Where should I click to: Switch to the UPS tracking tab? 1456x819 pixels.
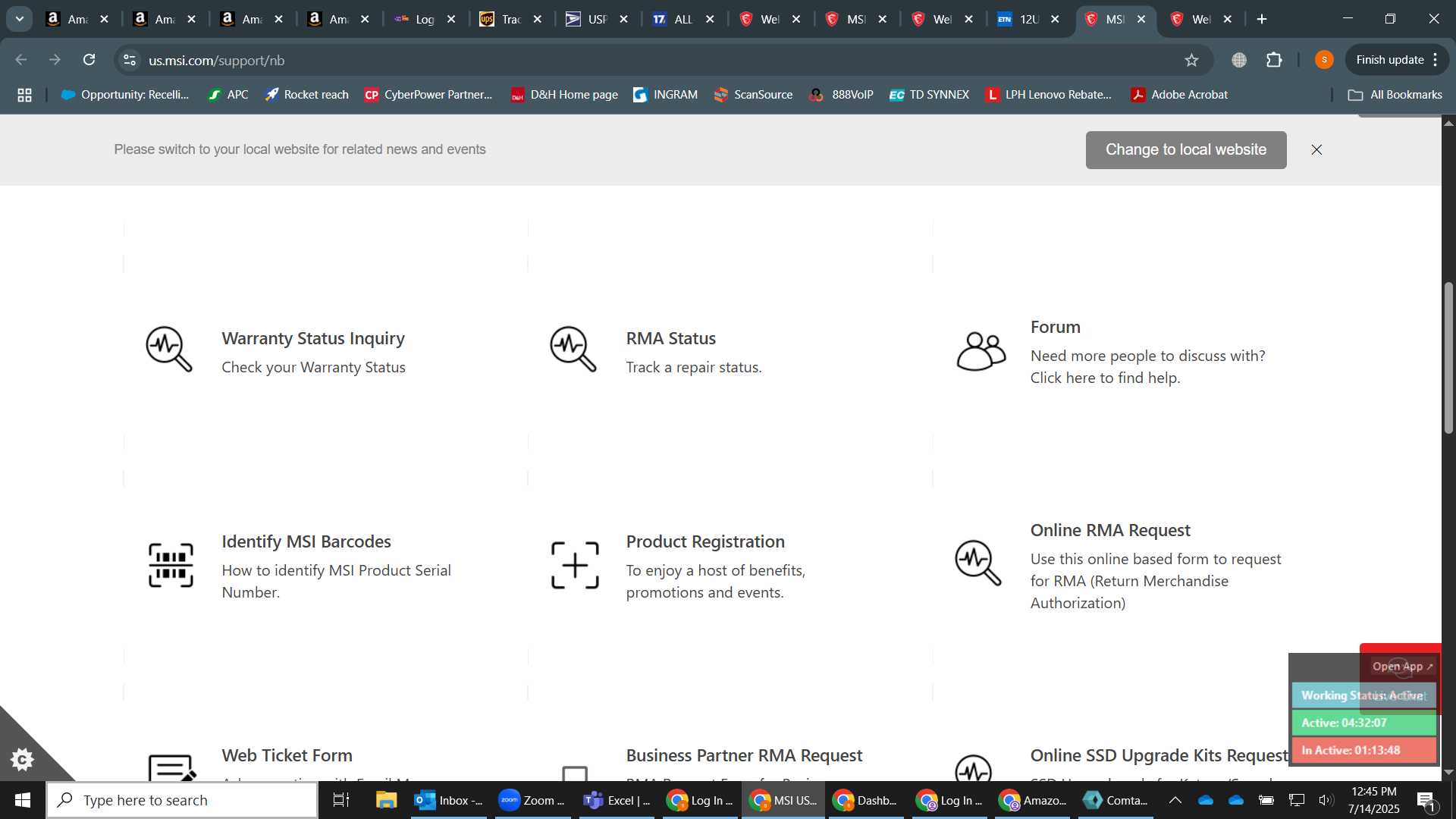(x=510, y=19)
